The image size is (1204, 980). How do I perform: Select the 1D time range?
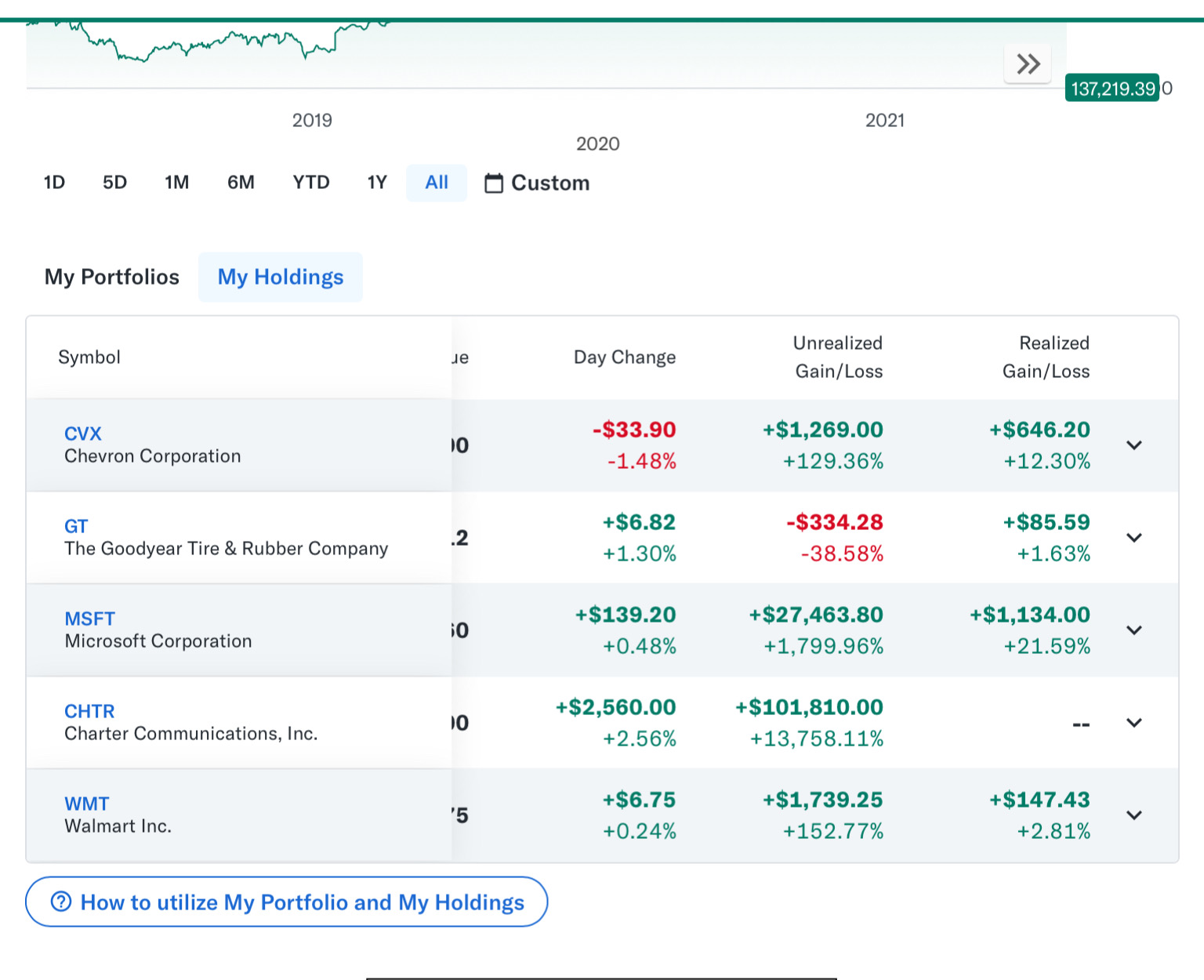pos(54,183)
